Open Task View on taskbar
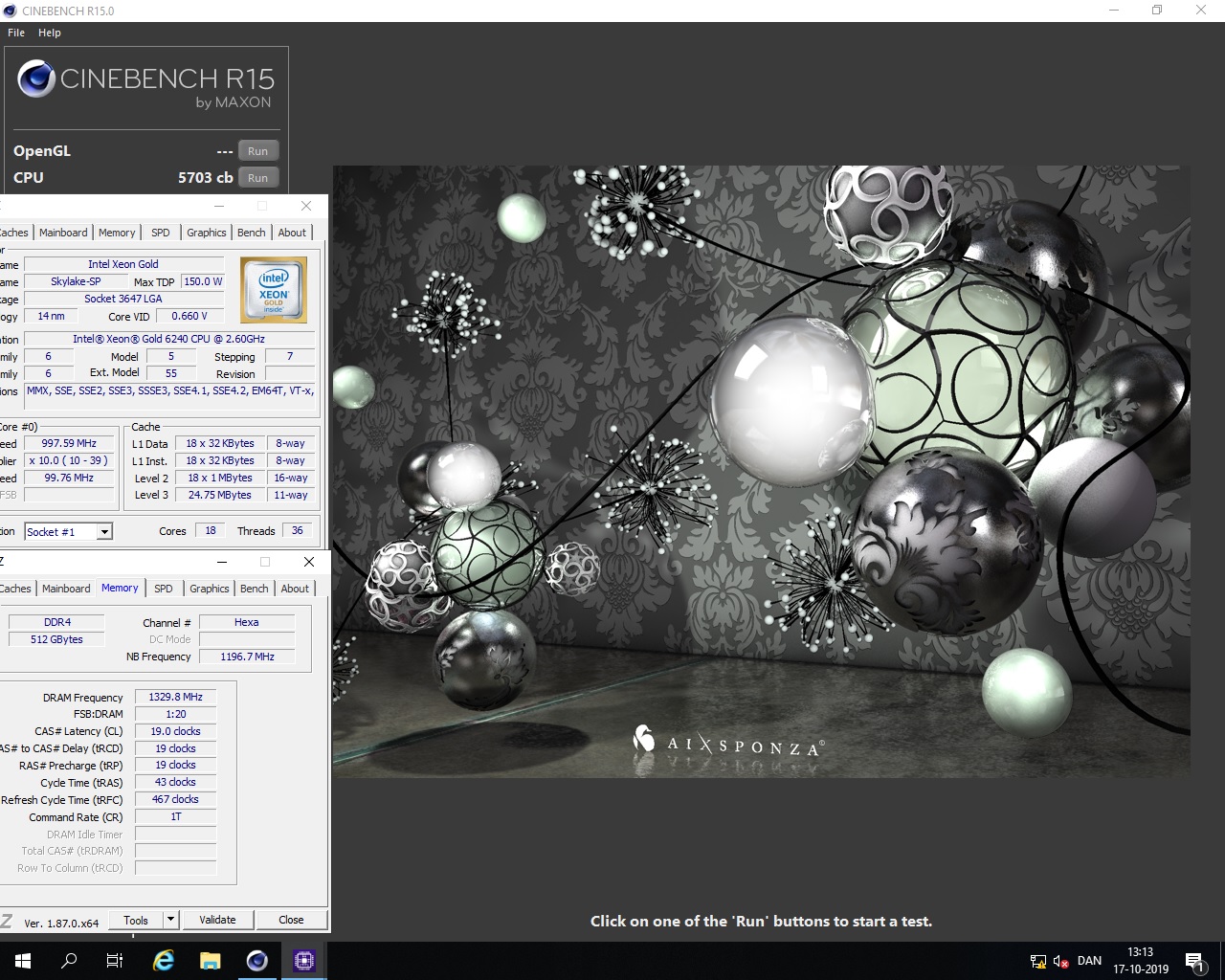This screenshot has width=1225, height=980. click(x=115, y=961)
